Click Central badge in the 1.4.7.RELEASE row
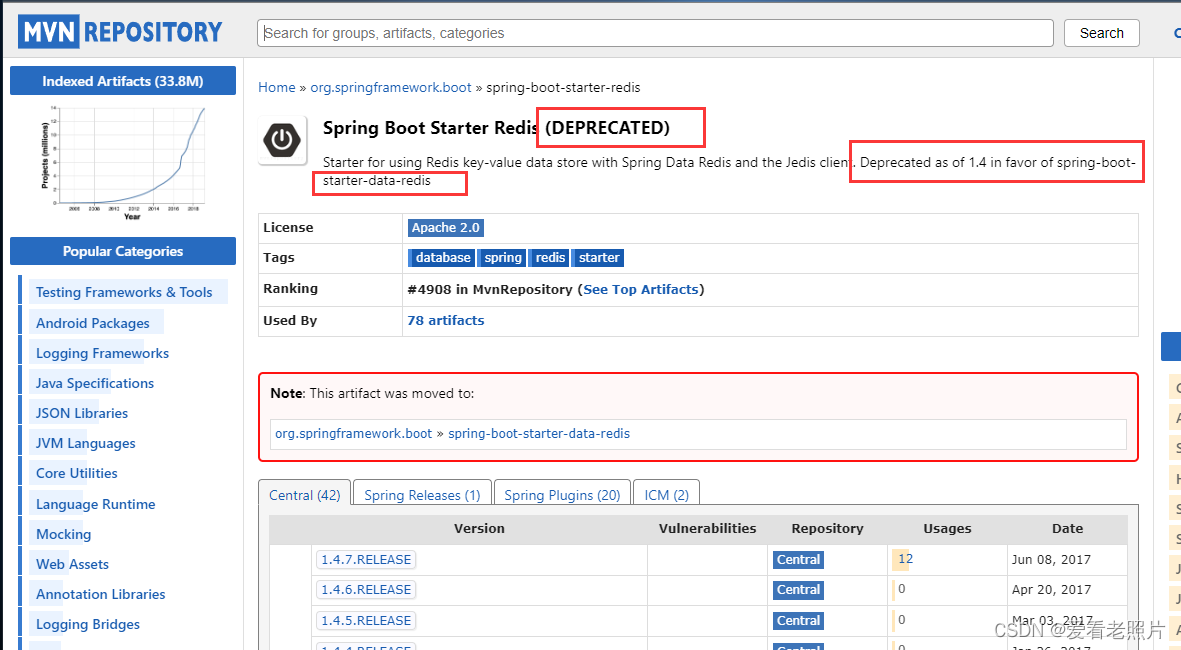Screen dimensions: 1181x650 tap(798, 560)
